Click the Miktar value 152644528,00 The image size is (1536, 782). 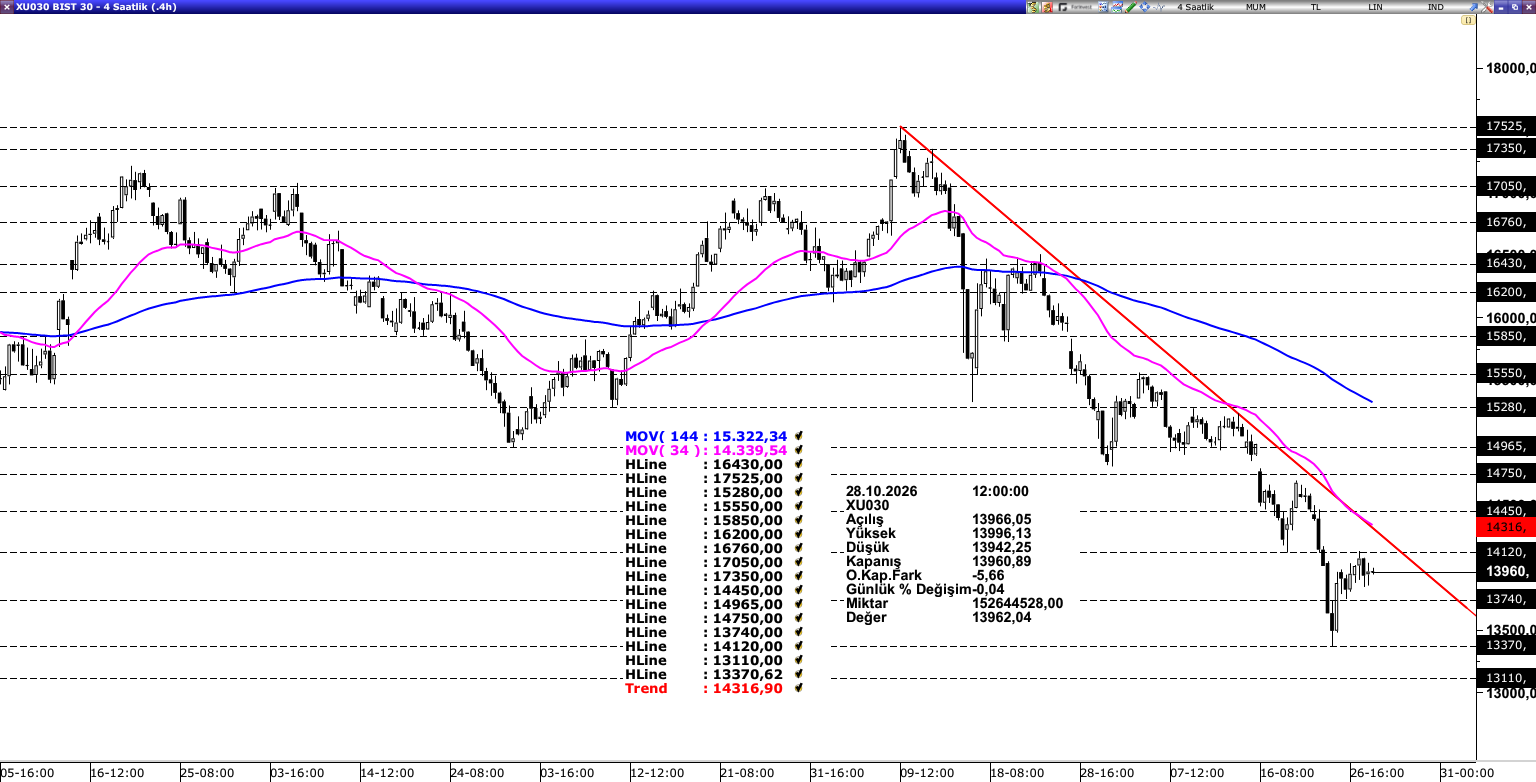point(1017,603)
